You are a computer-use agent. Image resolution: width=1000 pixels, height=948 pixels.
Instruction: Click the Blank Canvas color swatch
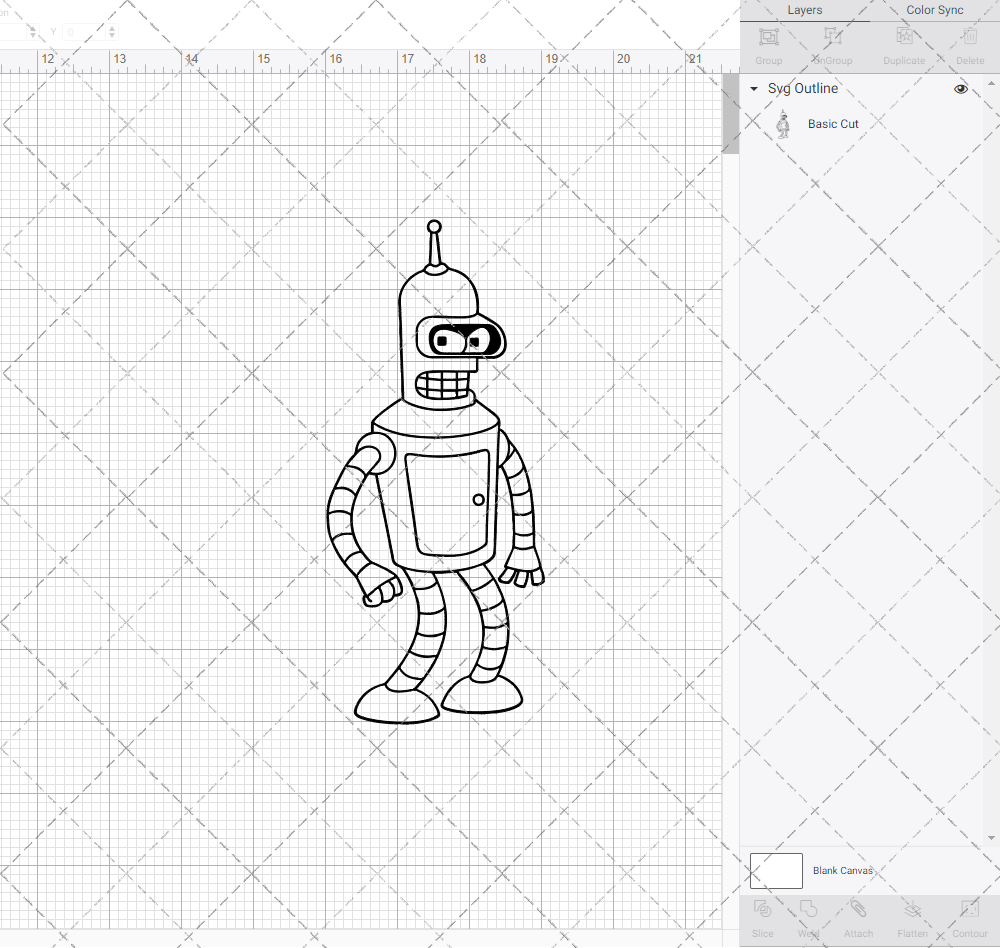[775, 870]
